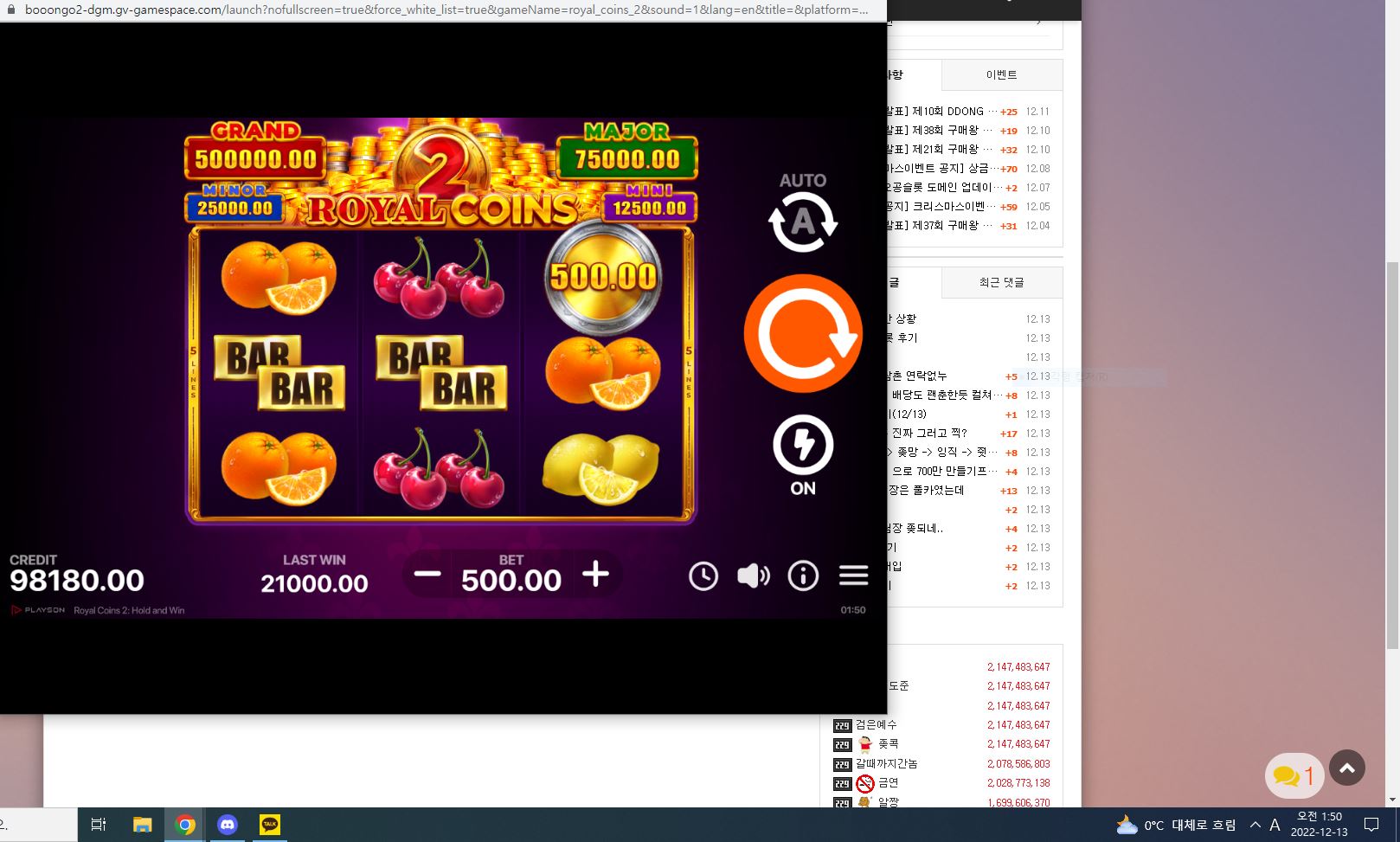This screenshot has width=1400, height=842.
Task: Open the slot game hamburger menu
Action: point(853,575)
